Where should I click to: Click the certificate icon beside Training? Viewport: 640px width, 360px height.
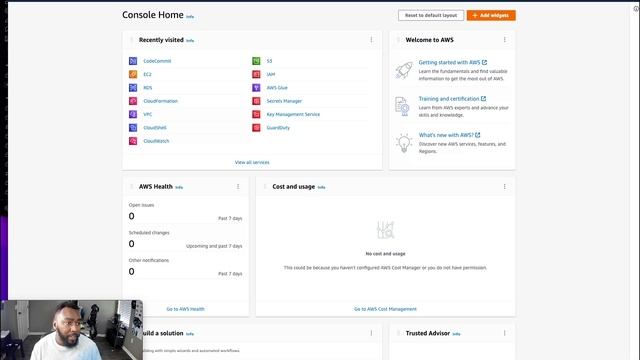coord(402,107)
